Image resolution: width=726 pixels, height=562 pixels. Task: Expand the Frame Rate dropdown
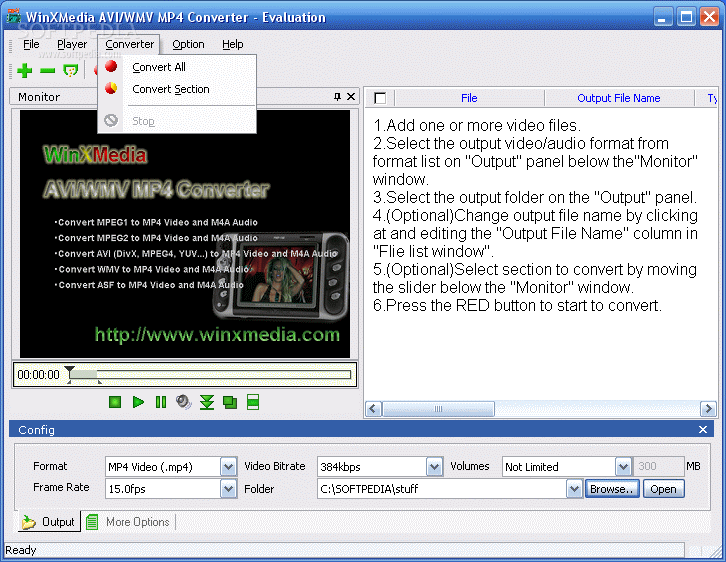pos(228,489)
